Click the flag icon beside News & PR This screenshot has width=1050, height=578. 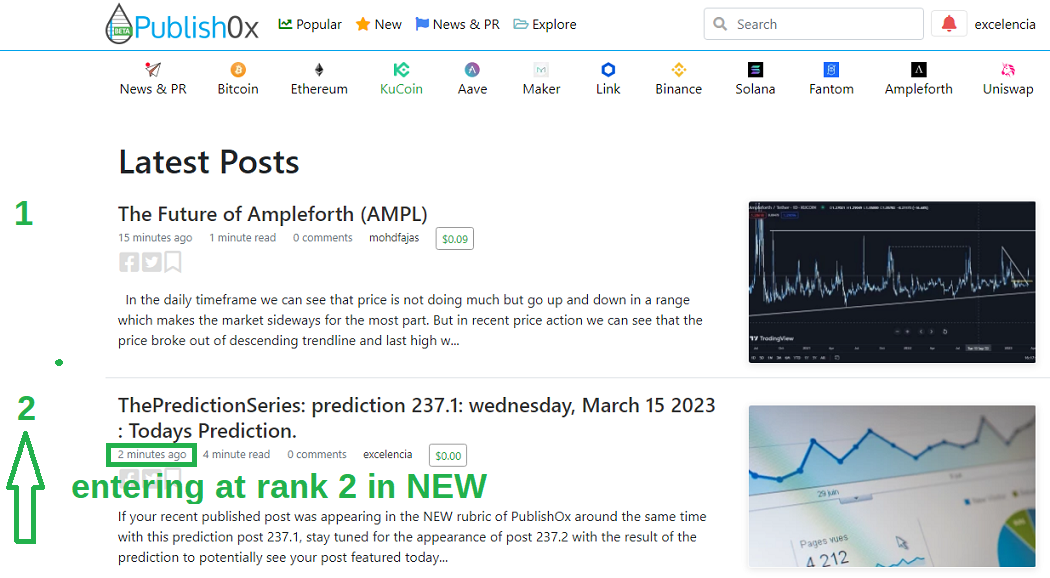(x=422, y=24)
